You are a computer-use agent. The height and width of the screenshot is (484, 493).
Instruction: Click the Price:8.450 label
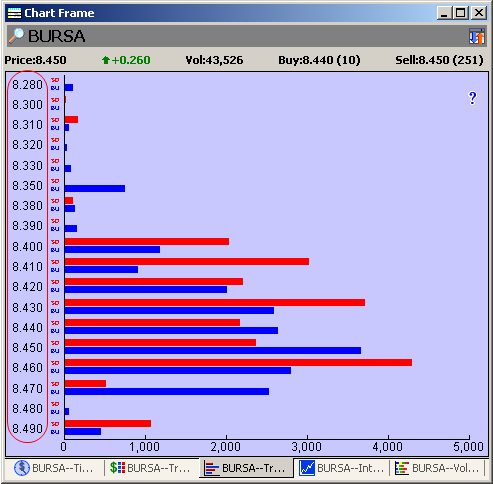[35, 60]
